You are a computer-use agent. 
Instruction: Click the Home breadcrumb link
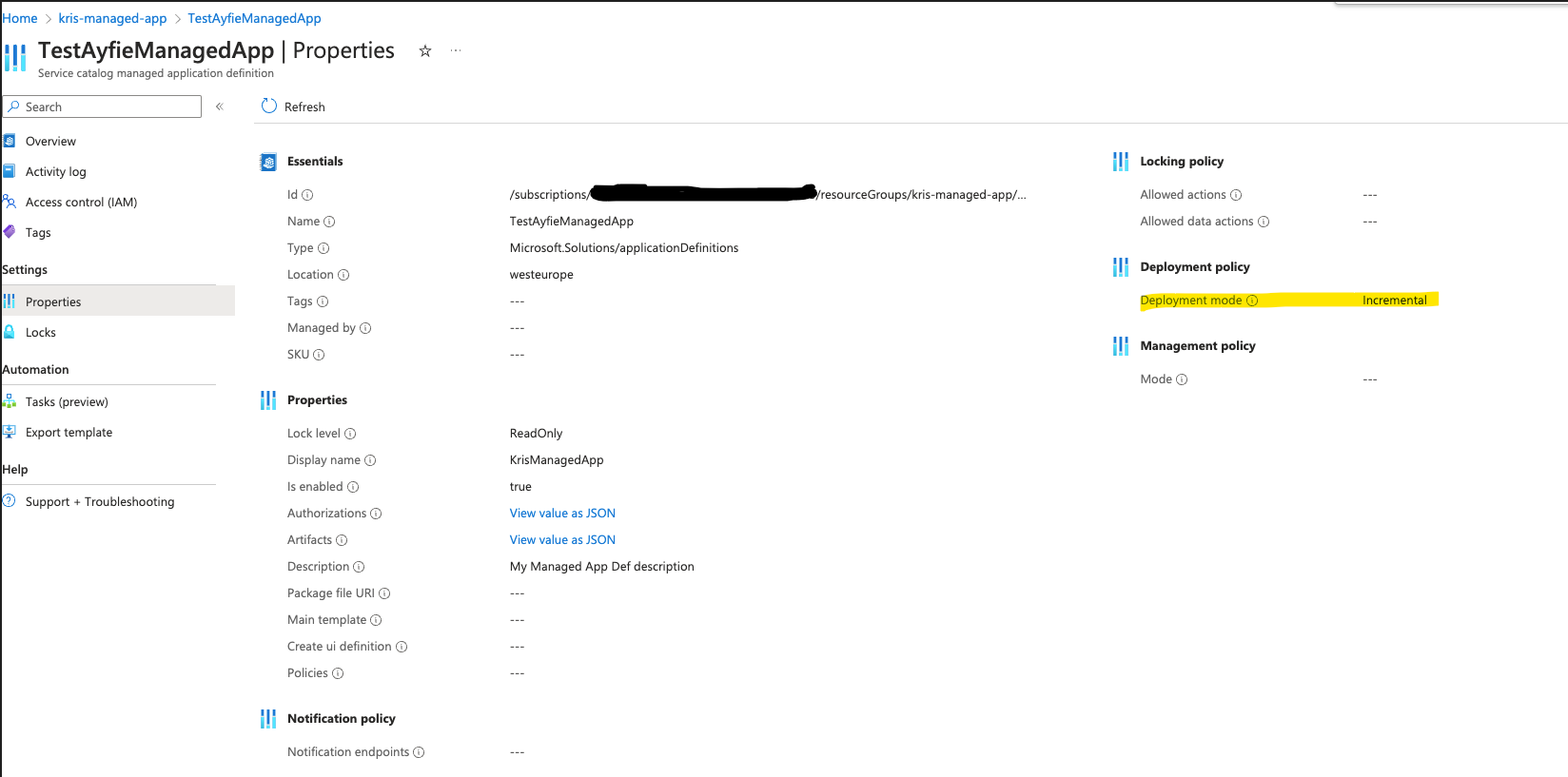coord(20,18)
